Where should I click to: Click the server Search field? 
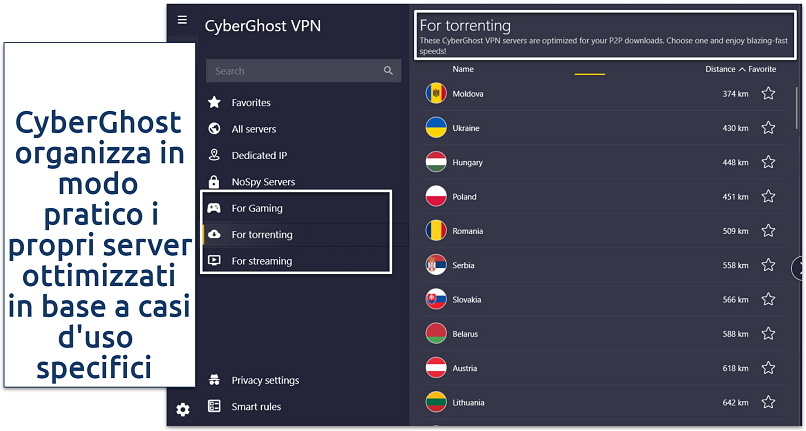click(295, 71)
